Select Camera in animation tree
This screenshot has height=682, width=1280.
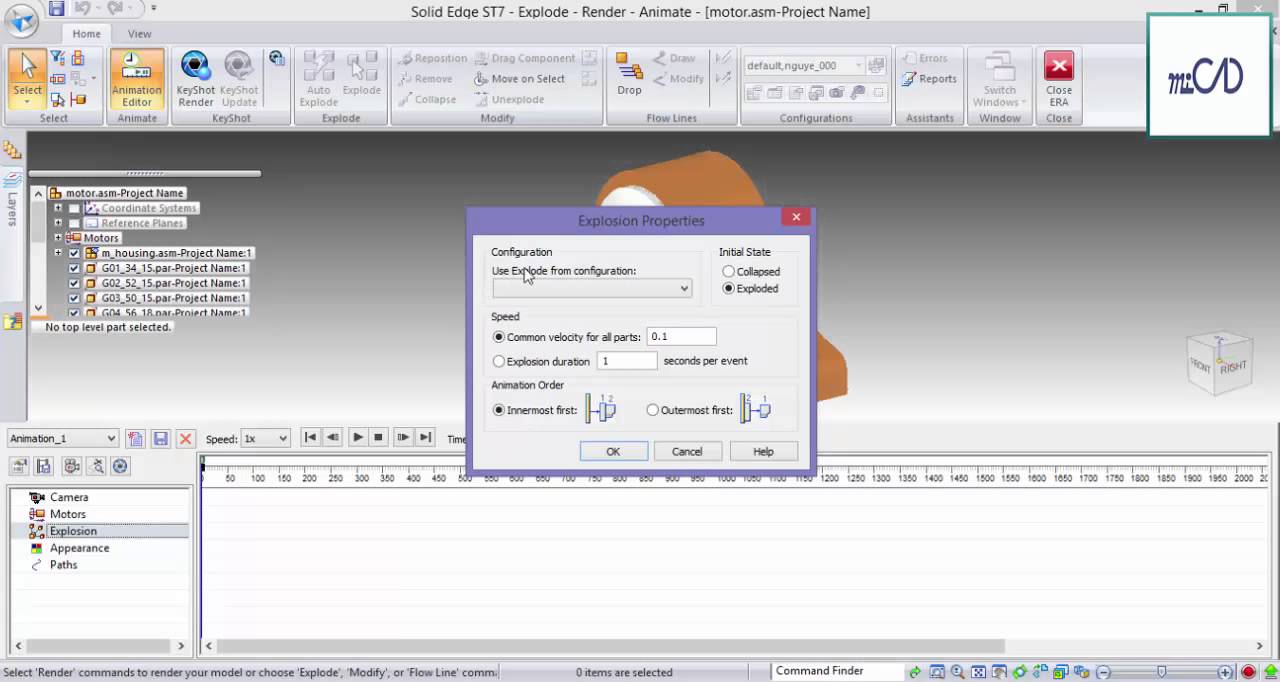tap(69, 497)
